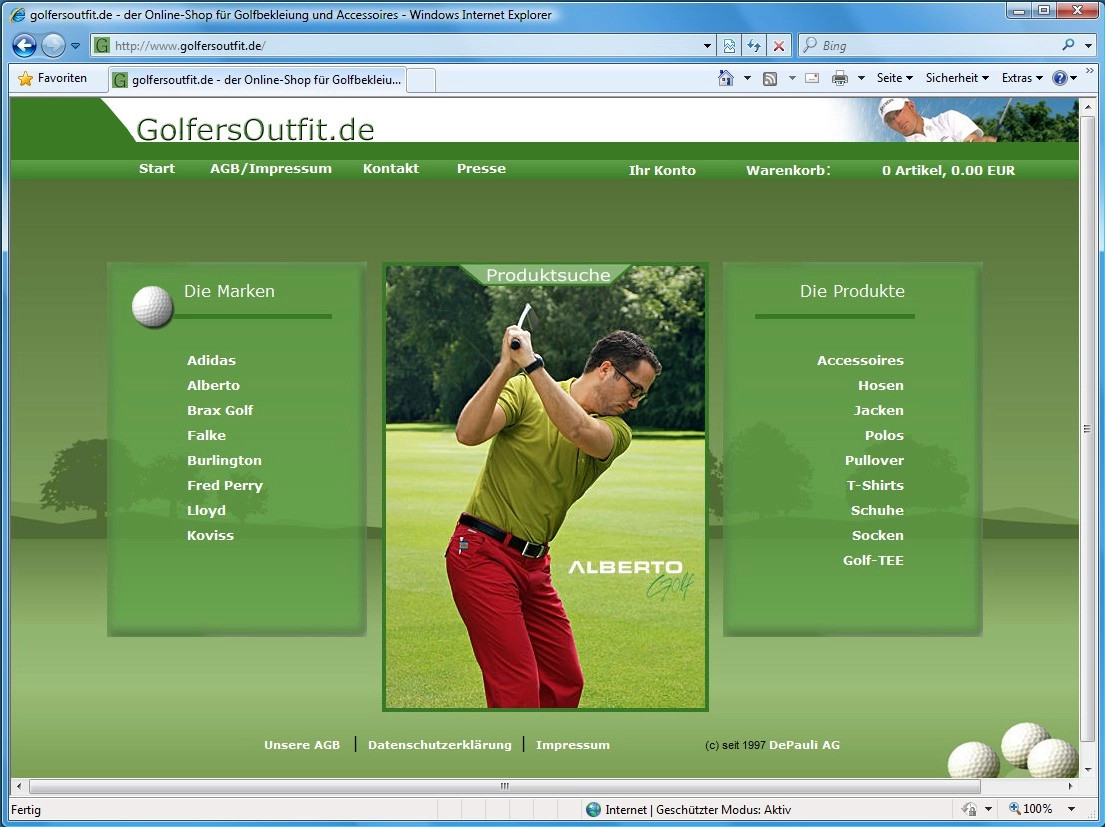
Task: Open AGB/Impressum in the navigation bar
Action: click(x=271, y=169)
